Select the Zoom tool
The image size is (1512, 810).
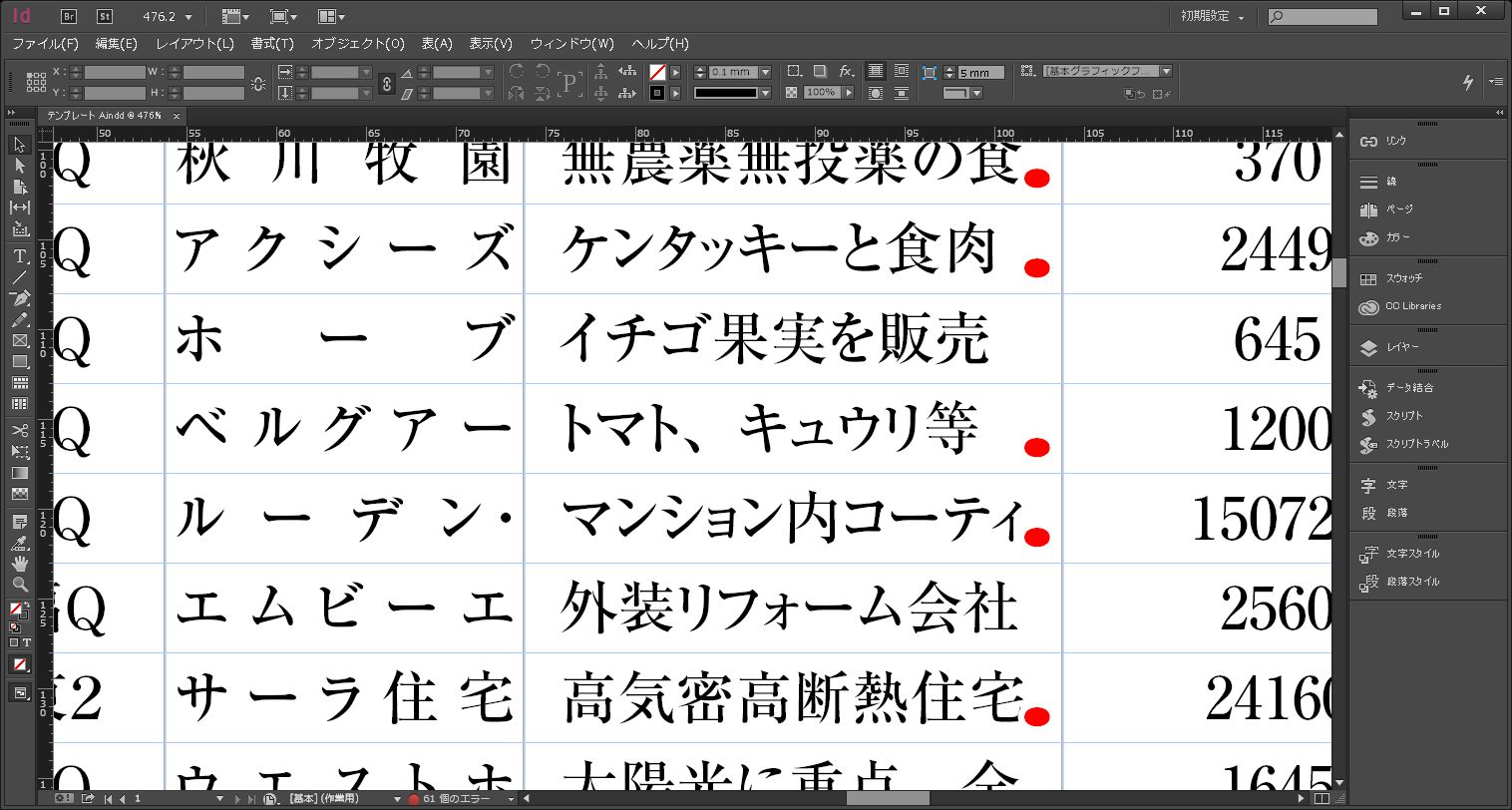point(20,585)
